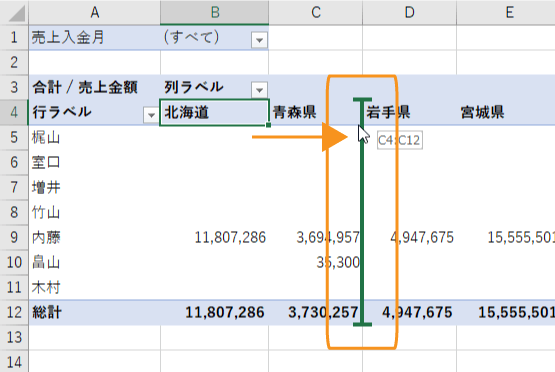Click the 売上入金月 cell
Image resolution: width=555 pixels, height=372 pixels.
point(95,38)
